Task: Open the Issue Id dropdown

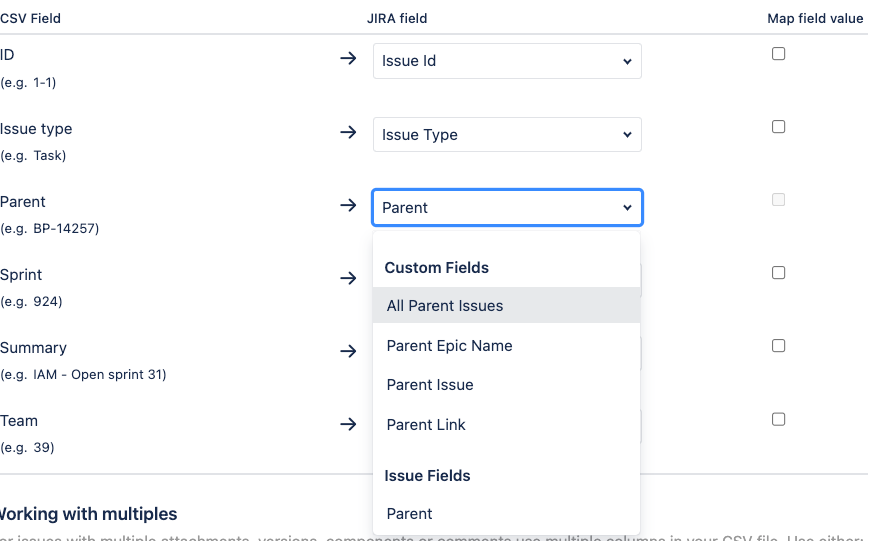Action: pyautogui.click(x=507, y=61)
